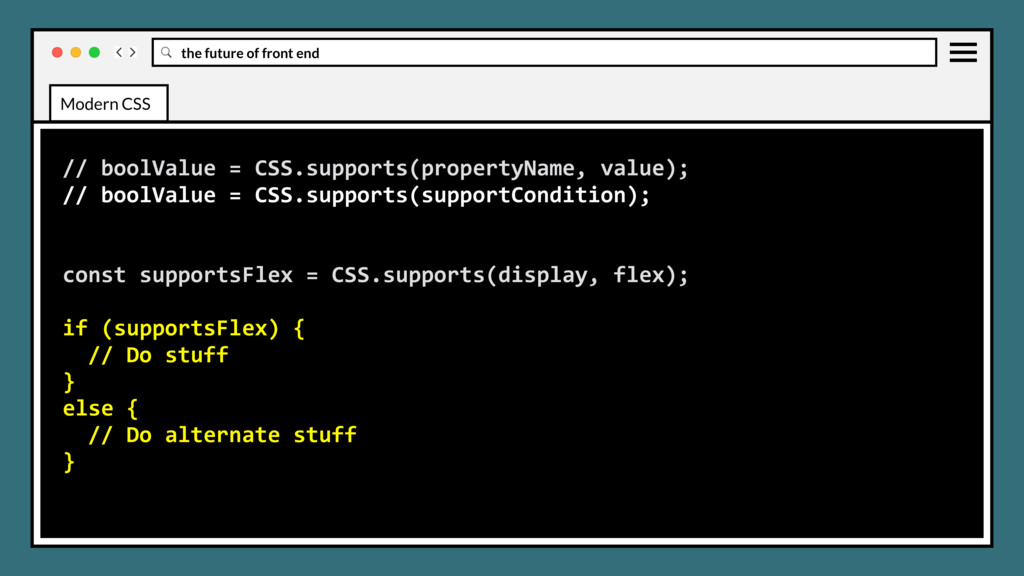Click the 'the future of front end' search field

point(550,53)
